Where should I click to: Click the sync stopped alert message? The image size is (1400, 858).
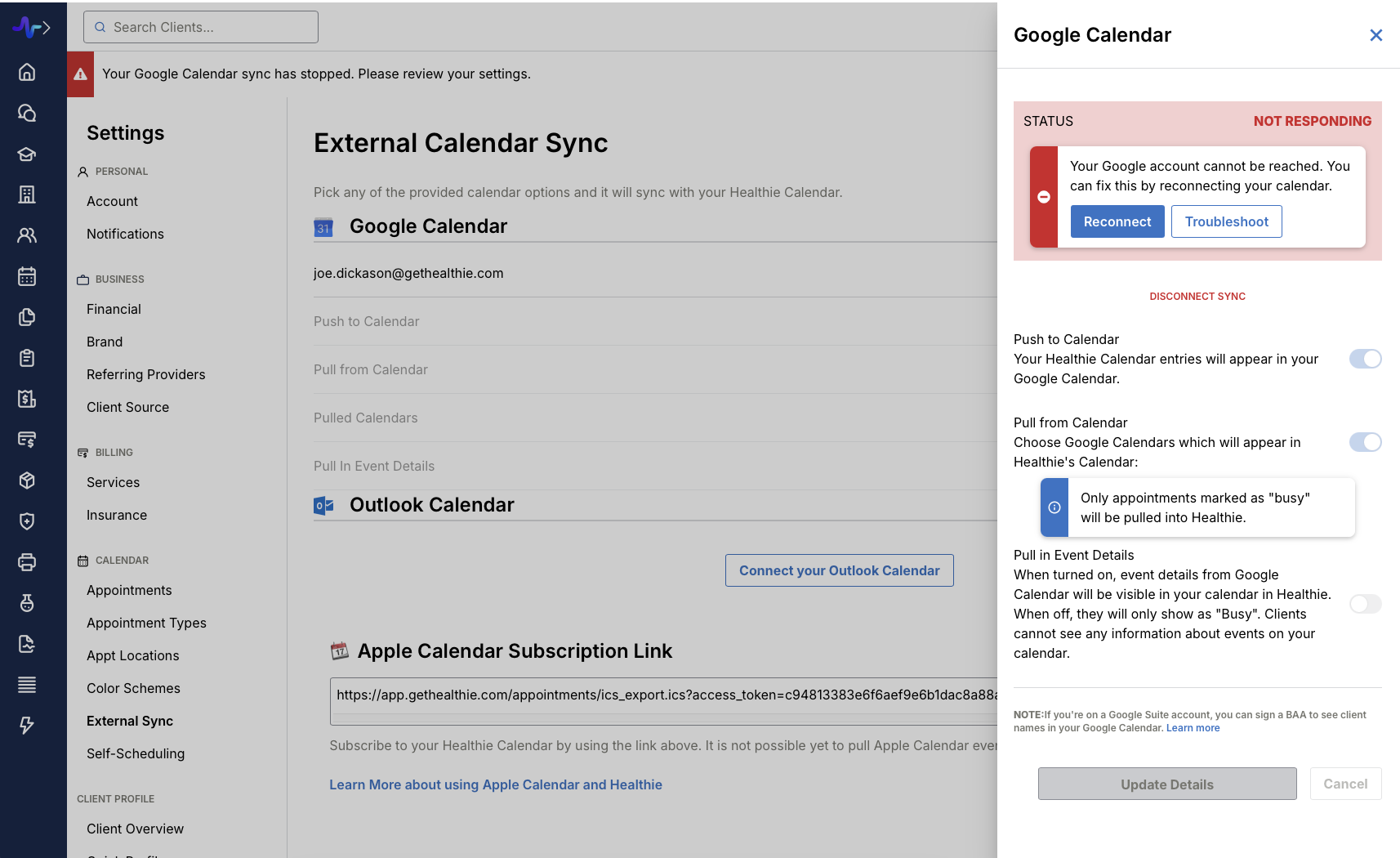316,74
